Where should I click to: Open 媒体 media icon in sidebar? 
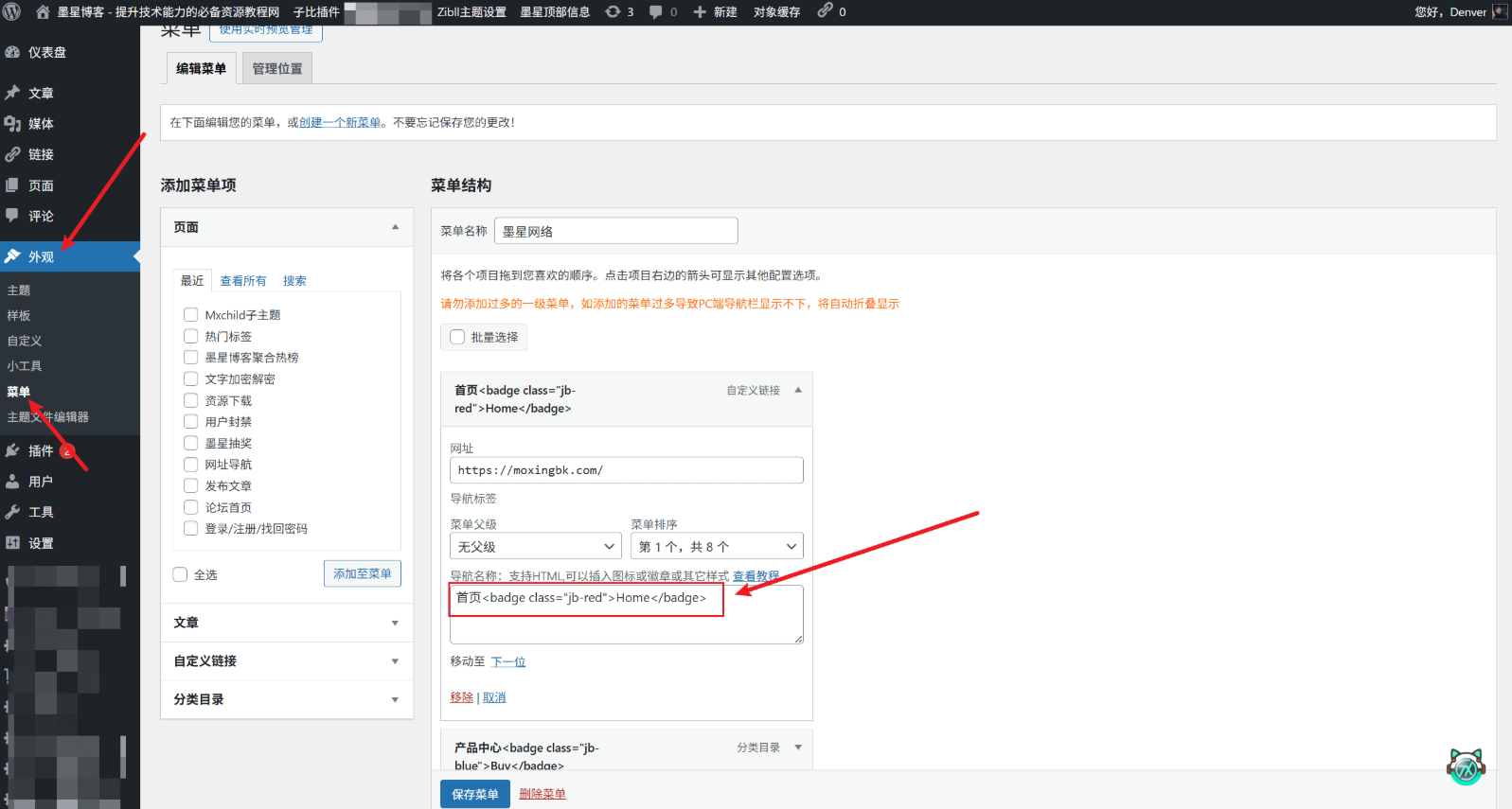[12, 123]
